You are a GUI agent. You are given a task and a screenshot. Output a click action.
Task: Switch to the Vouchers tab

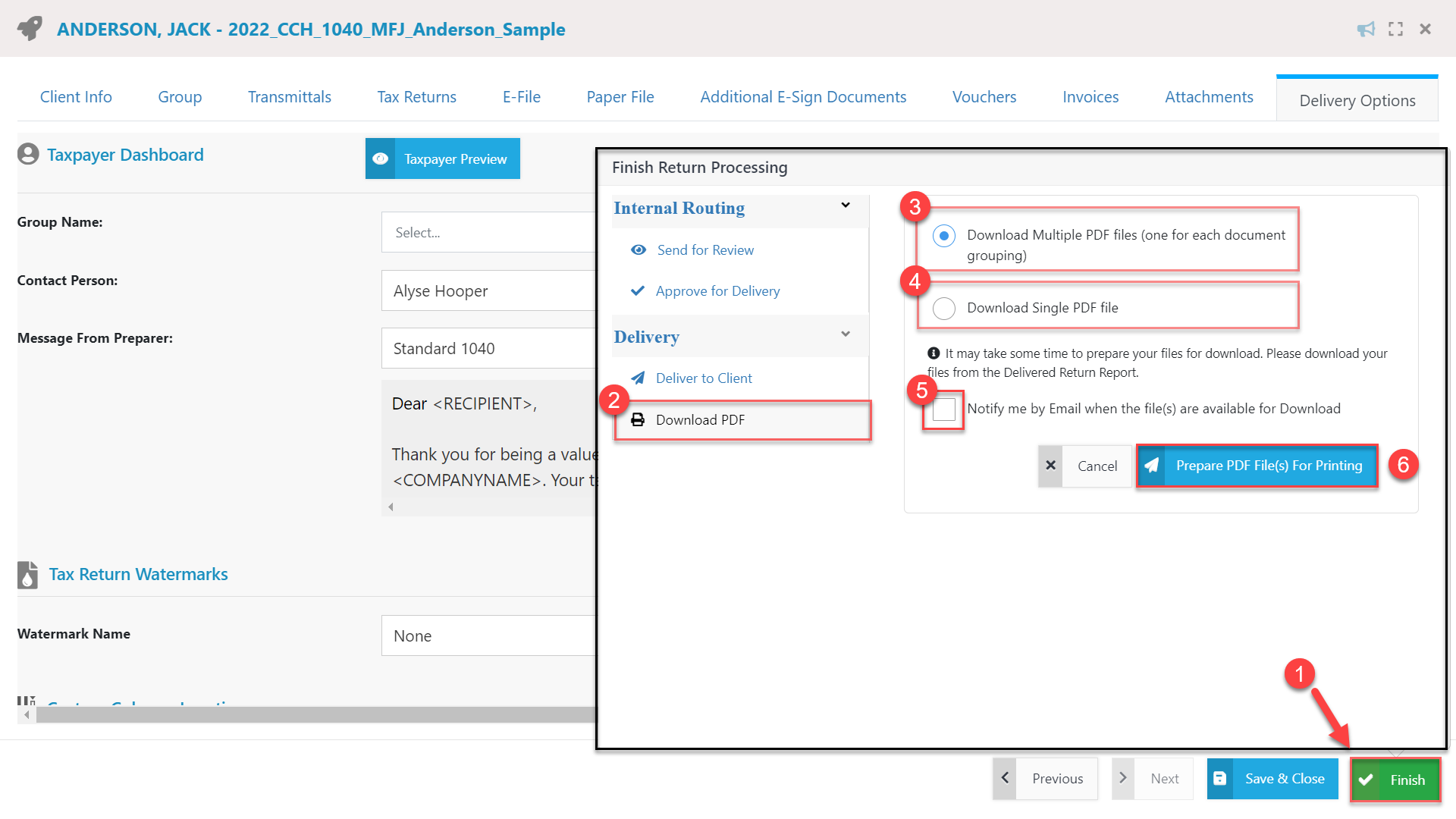coord(984,97)
